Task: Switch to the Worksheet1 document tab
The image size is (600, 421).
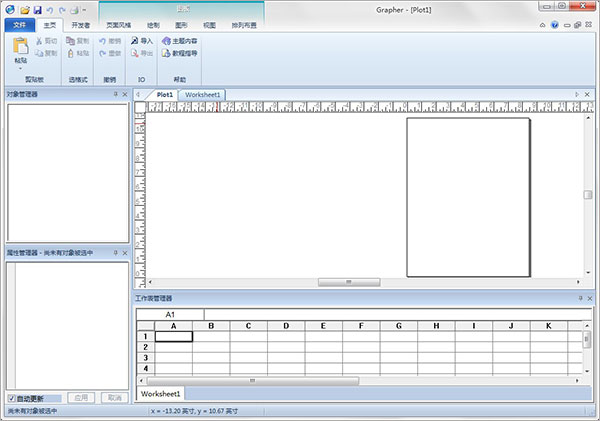Action: pos(202,94)
